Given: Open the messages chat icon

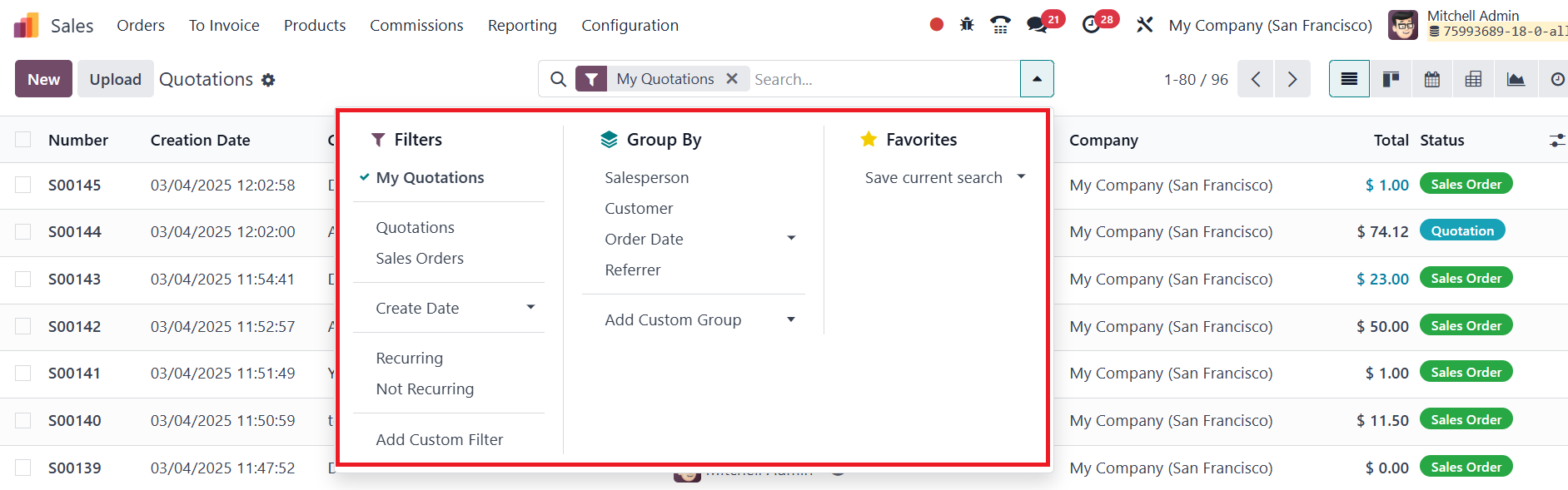Looking at the screenshot, I should click(x=1037, y=25).
